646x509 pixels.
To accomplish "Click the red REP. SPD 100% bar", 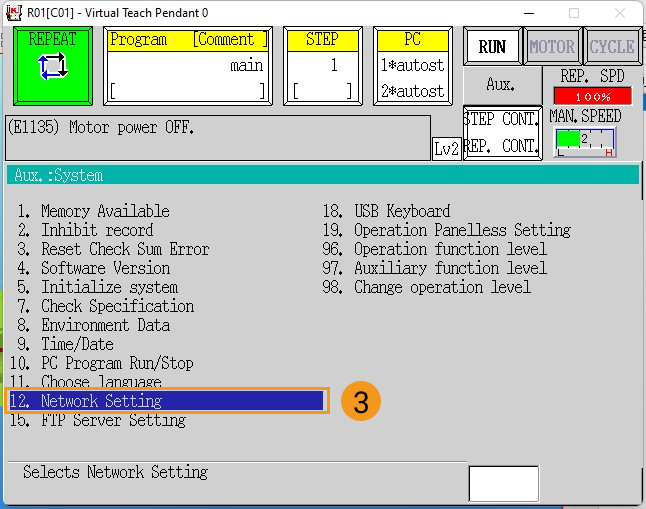I will tap(592, 96).
